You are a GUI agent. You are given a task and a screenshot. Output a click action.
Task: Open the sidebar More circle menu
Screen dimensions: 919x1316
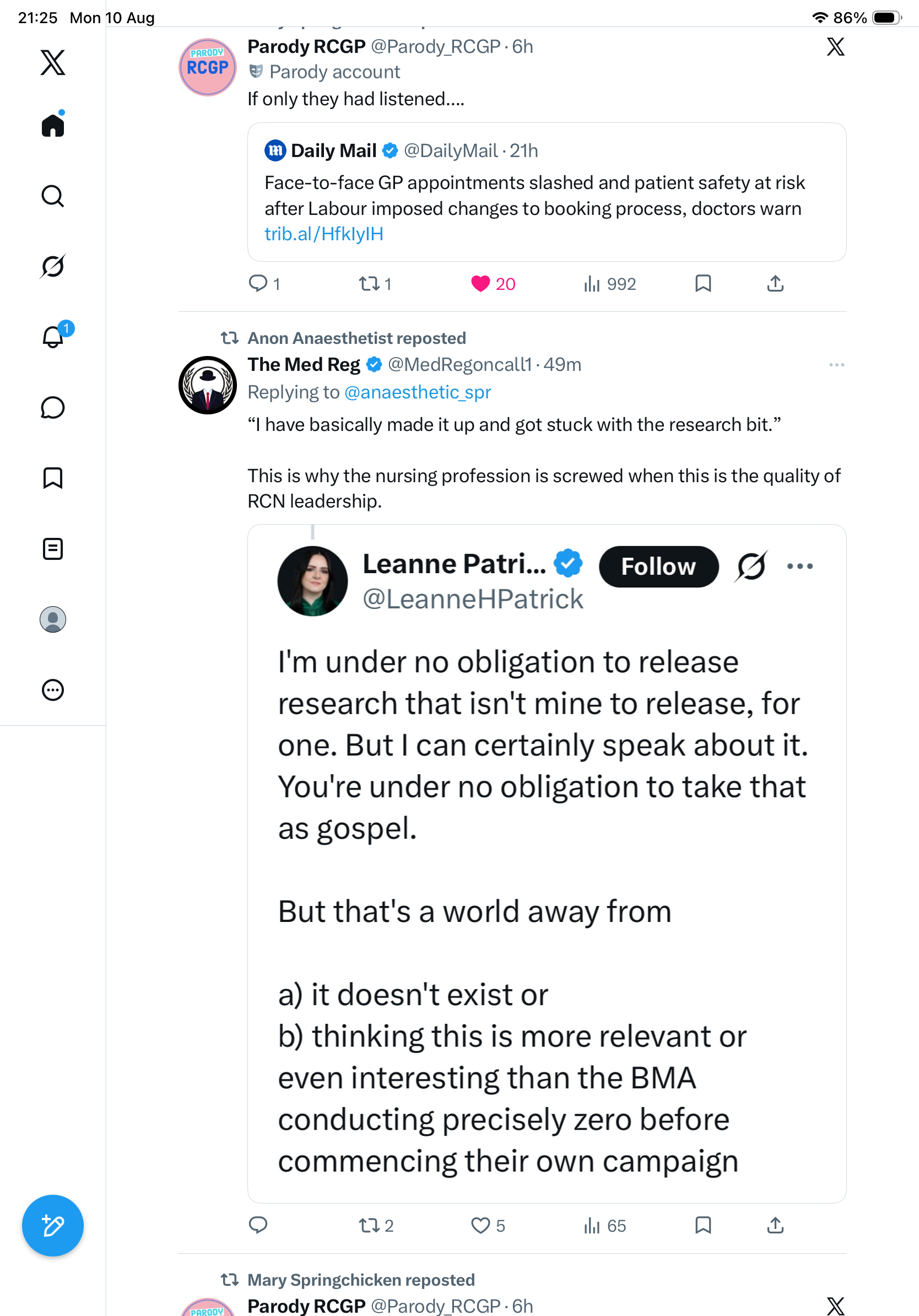pyautogui.click(x=53, y=690)
